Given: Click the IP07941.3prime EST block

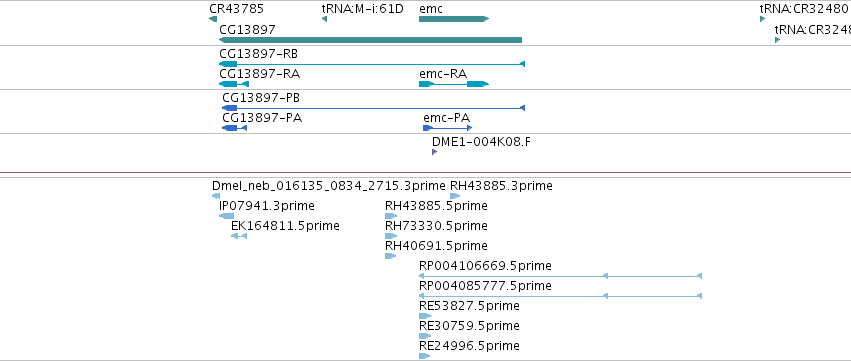Looking at the screenshot, I should (226, 216).
